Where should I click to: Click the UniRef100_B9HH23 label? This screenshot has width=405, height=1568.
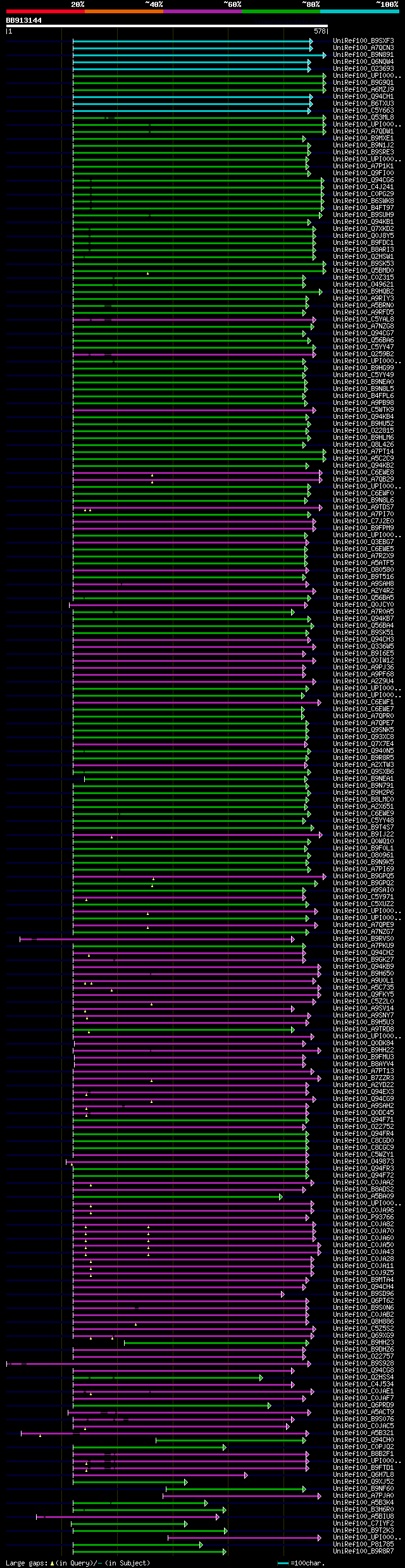point(363,1343)
